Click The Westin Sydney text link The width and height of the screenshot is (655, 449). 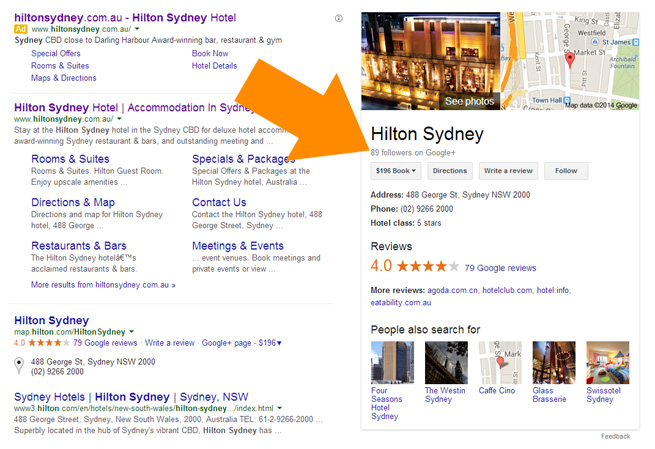click(x=445, y=395)
